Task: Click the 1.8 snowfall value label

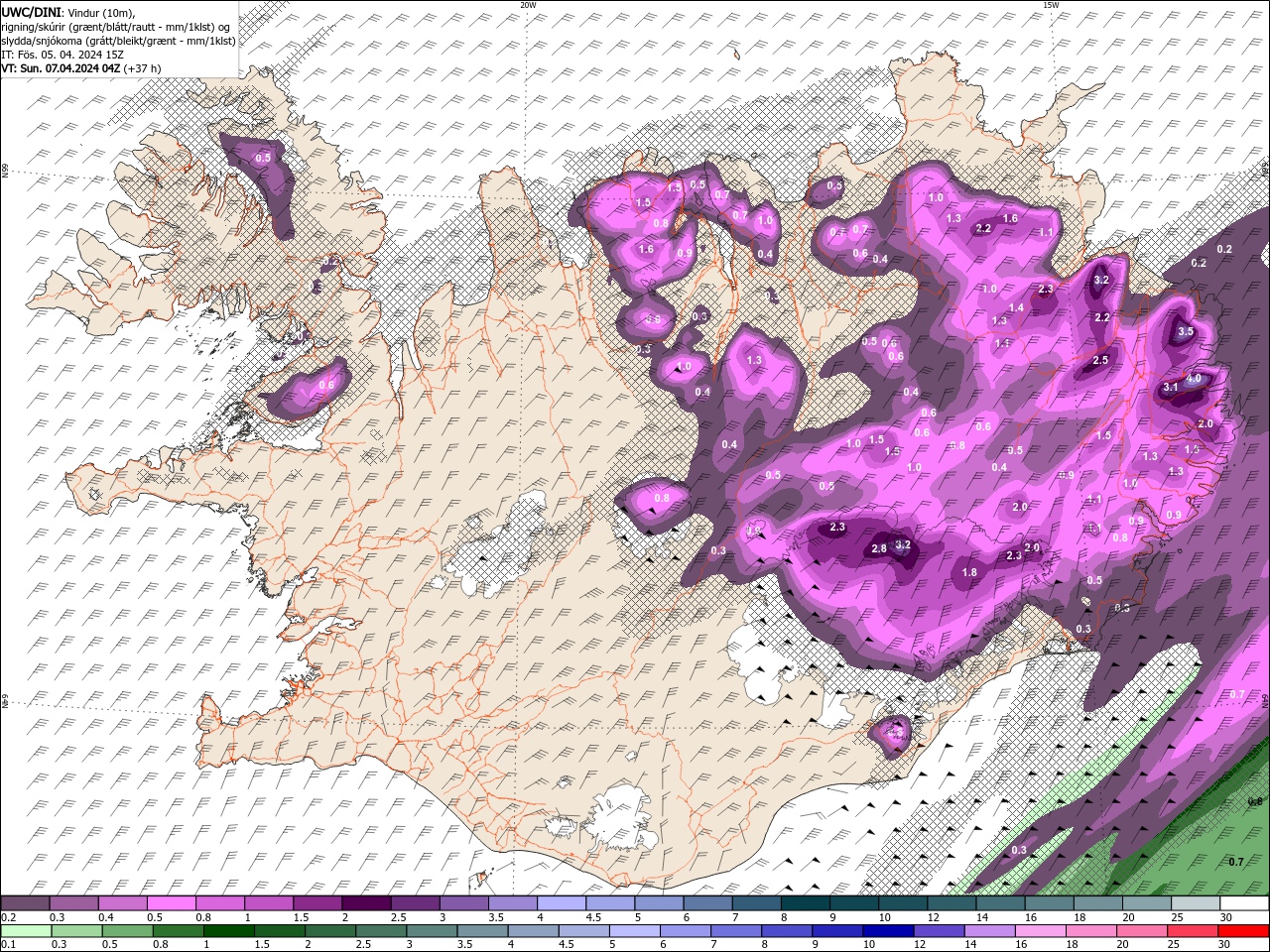Action: 969,572
